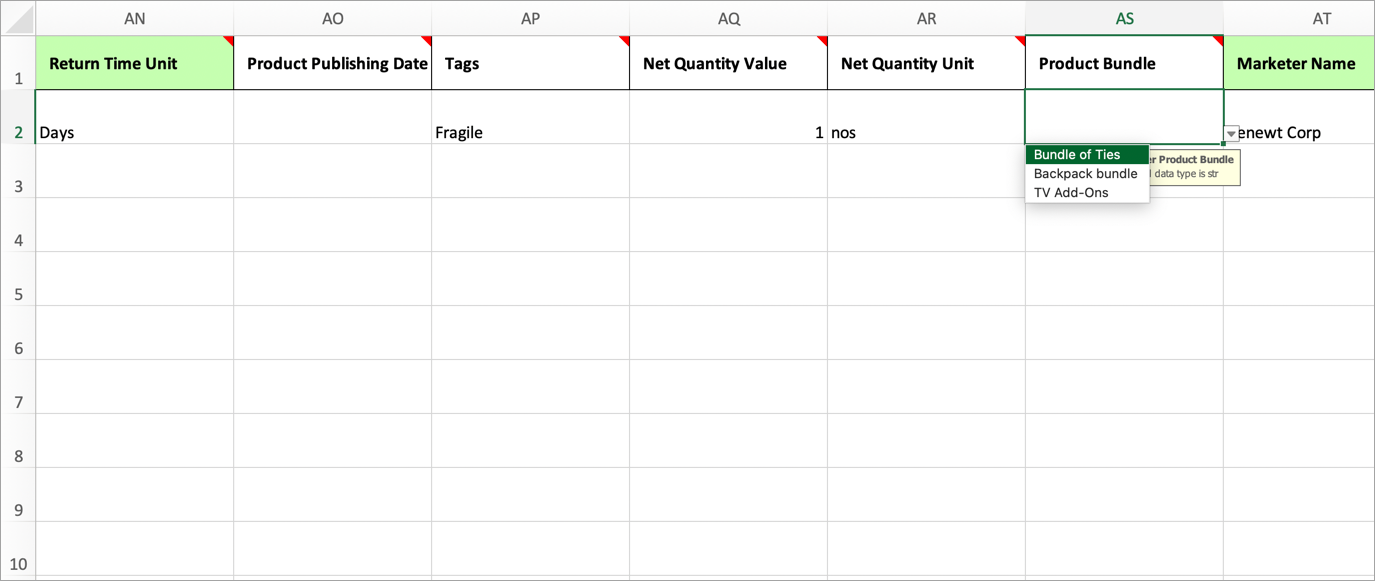Select column AQ header
Image resolution: width=1375 pixels, height=581 pixels.
729,18
